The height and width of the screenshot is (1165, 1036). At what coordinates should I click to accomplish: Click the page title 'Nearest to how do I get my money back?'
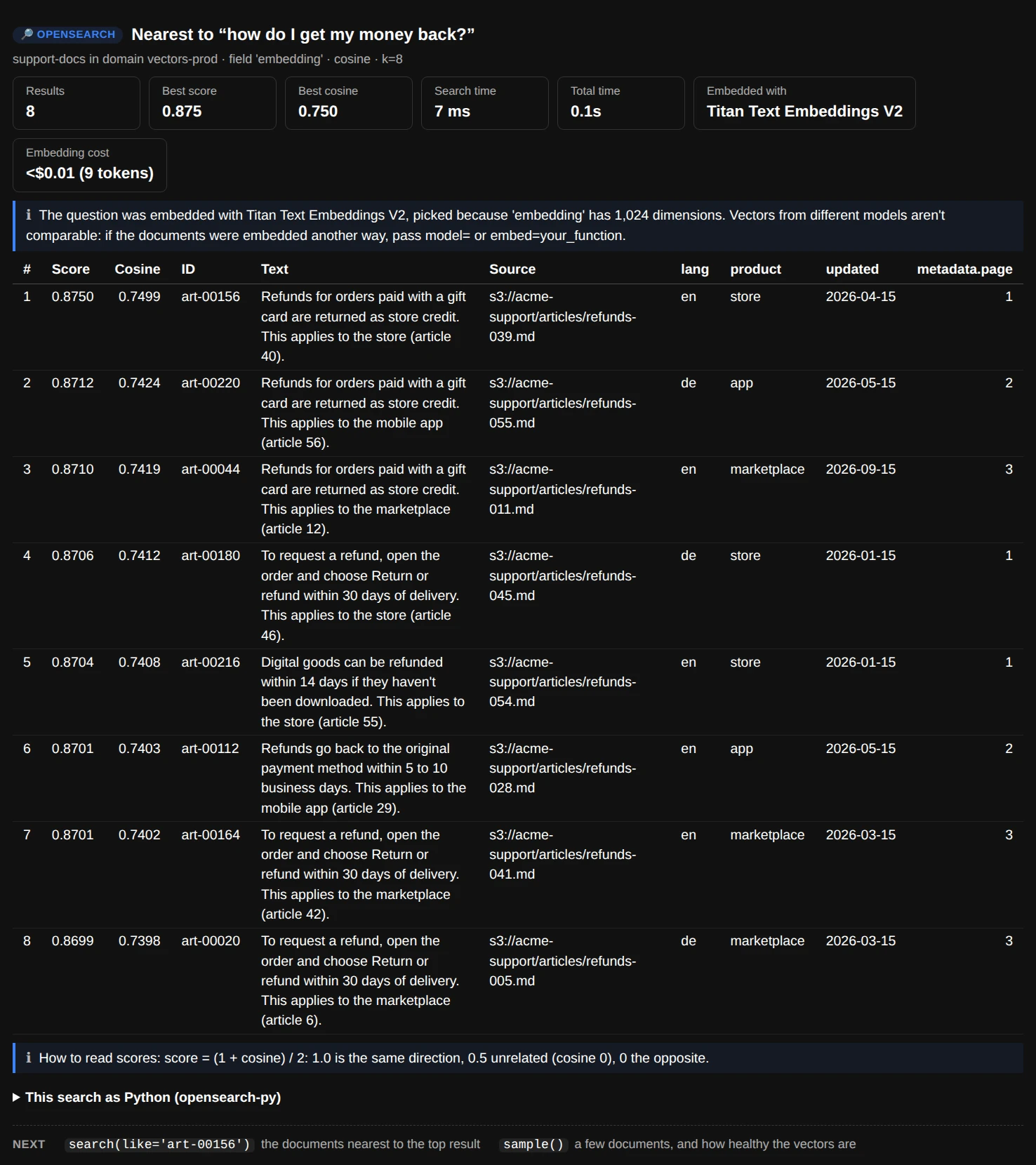[x=303, y=34]
